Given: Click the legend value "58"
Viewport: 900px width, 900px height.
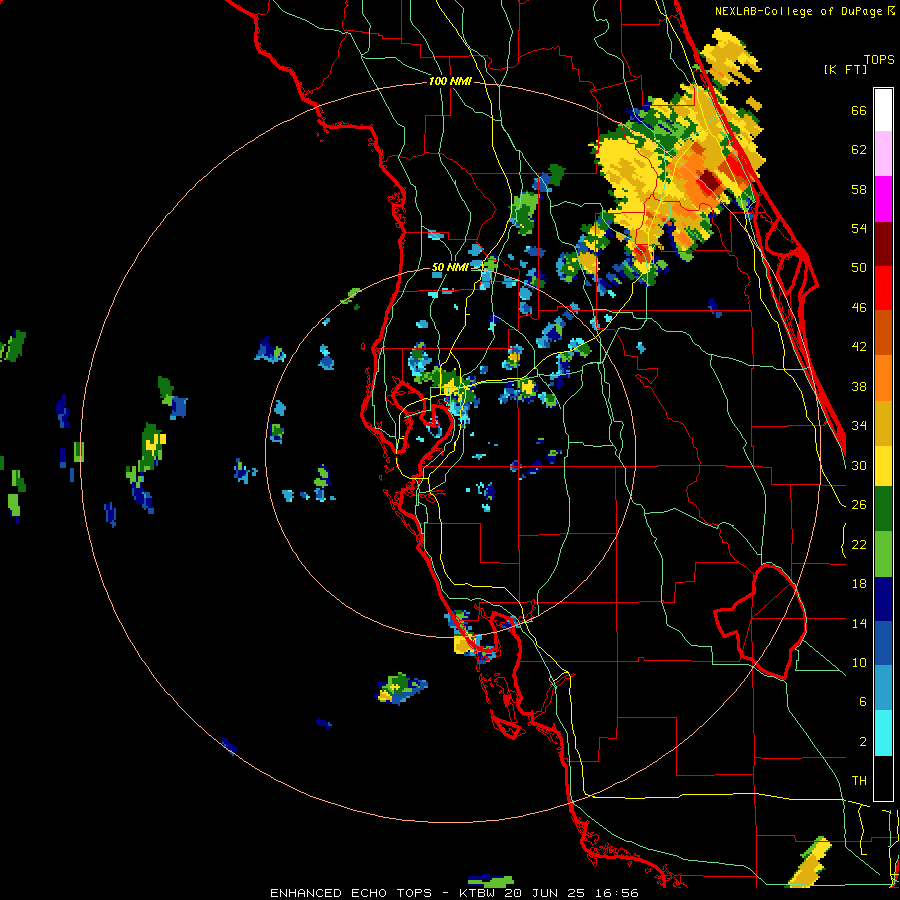Looking at the screenshot, I should (x=859, y=189).
